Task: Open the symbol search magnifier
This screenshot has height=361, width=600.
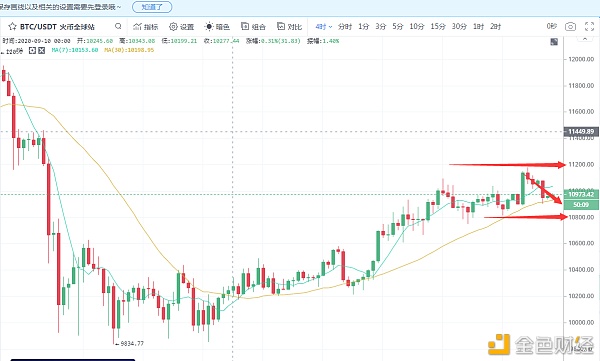Action: coord(118,26)
